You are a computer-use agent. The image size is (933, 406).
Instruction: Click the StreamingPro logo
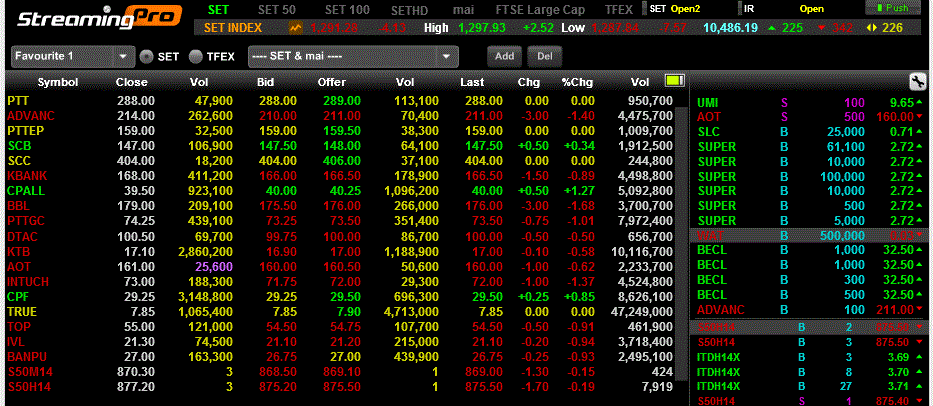pos(98,18)
